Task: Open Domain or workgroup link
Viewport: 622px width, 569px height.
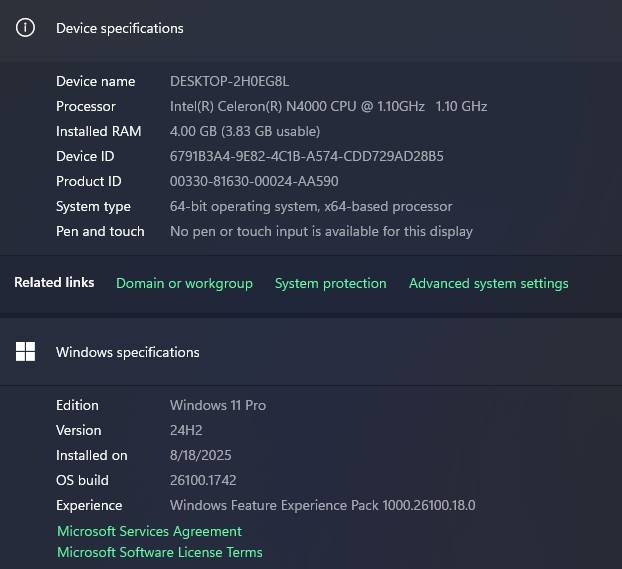Action: tap(184, 283)
